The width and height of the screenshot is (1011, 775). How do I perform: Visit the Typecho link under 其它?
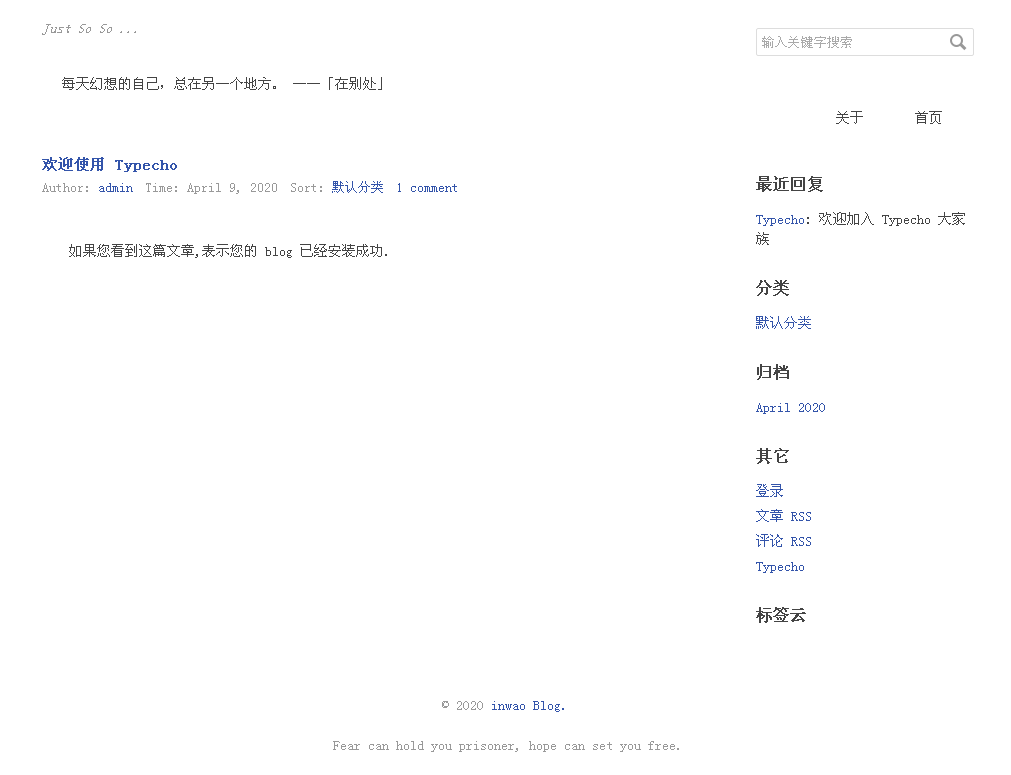point(779,567)
